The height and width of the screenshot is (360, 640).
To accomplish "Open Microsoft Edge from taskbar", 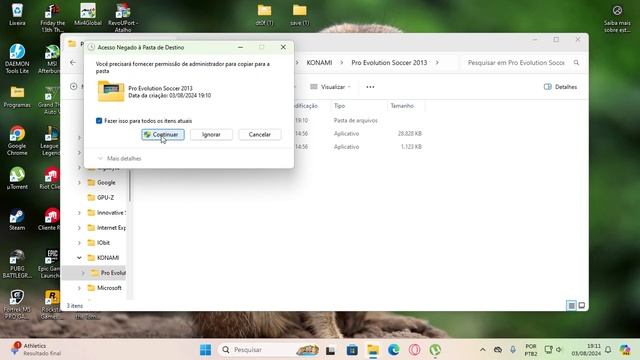I will click(393, 350).
